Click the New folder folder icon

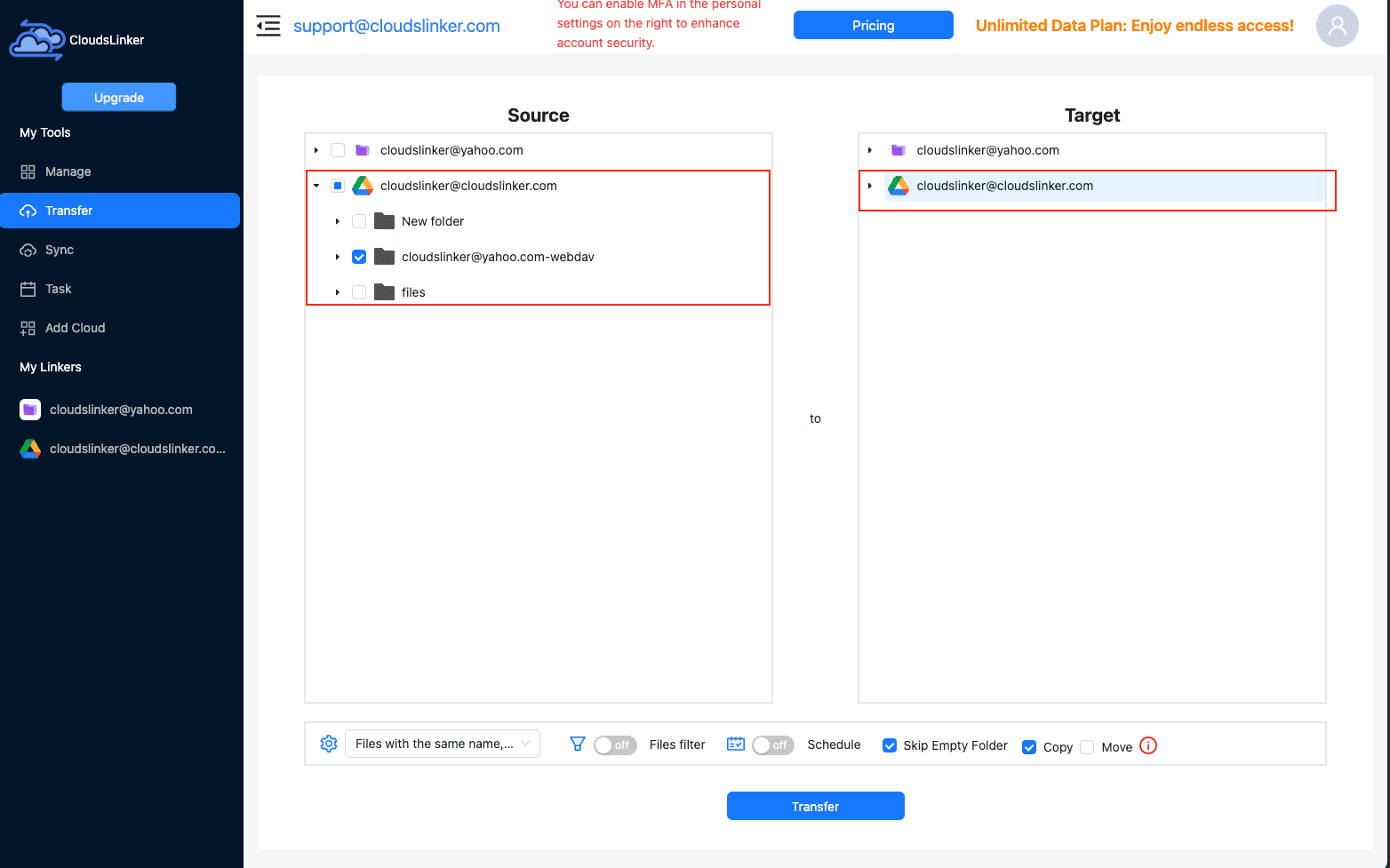coord(384,221)
